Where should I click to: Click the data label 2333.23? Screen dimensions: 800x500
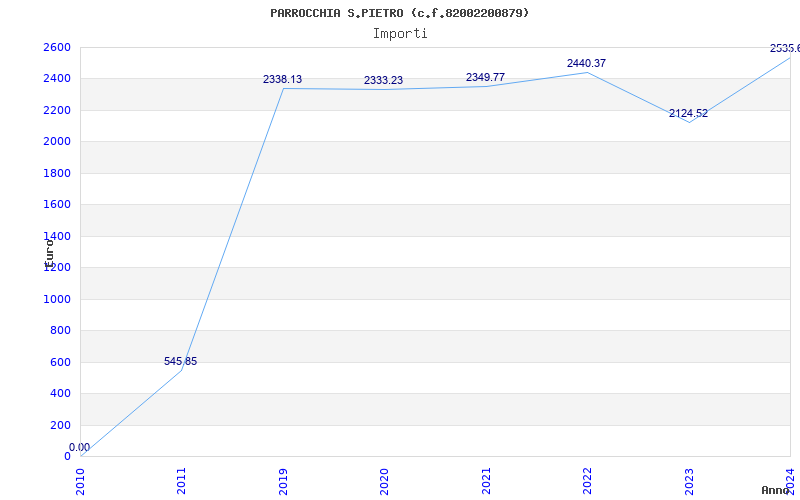coord(383,81)
